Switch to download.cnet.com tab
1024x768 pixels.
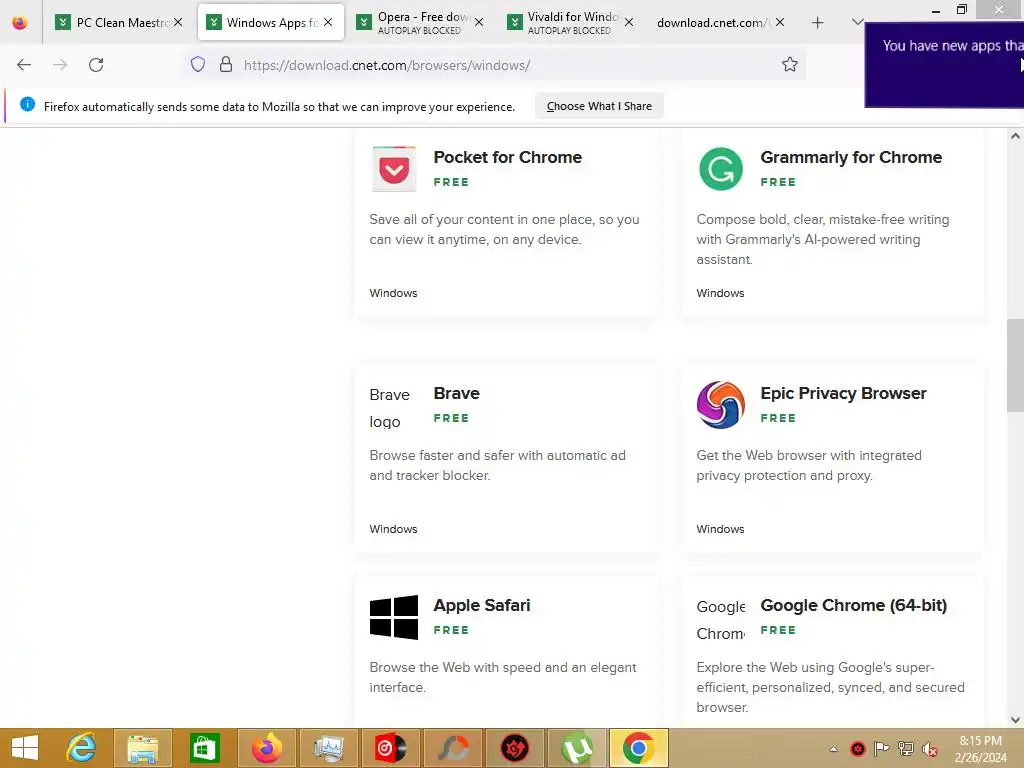click(x=712, y=23)
